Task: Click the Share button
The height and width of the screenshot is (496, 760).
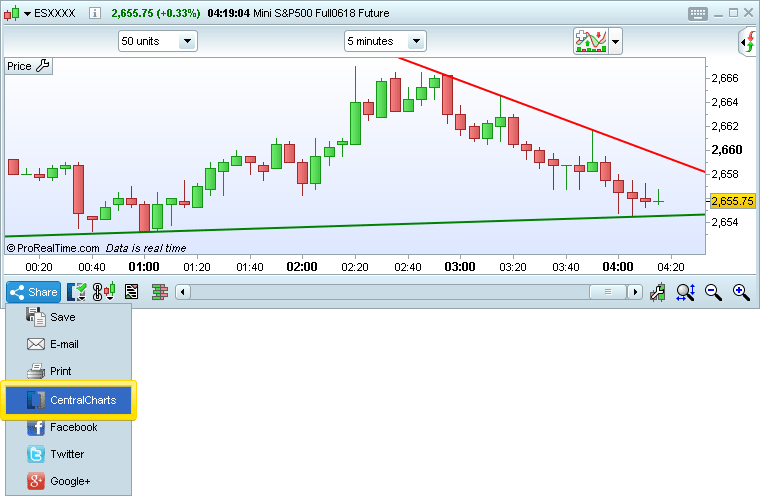Action: [x=33, y=292]
